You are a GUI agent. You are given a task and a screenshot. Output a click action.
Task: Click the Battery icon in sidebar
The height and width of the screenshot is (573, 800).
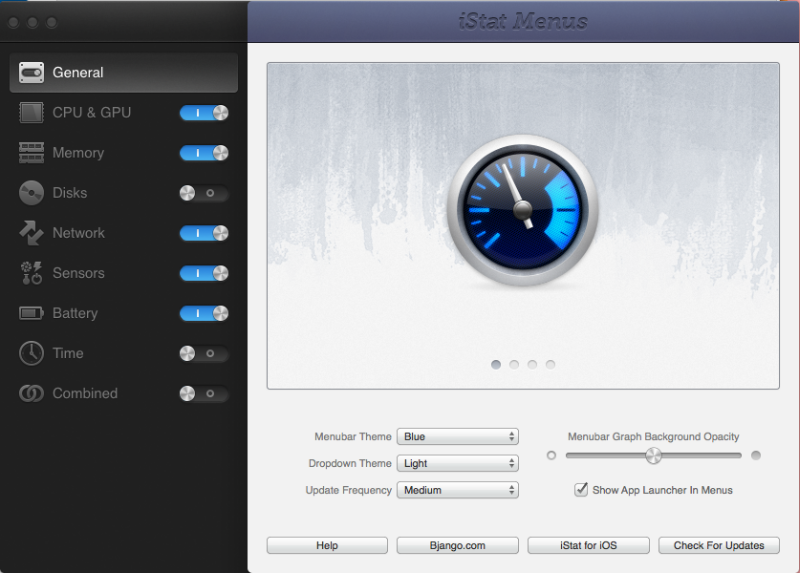(x=31, y=313)
